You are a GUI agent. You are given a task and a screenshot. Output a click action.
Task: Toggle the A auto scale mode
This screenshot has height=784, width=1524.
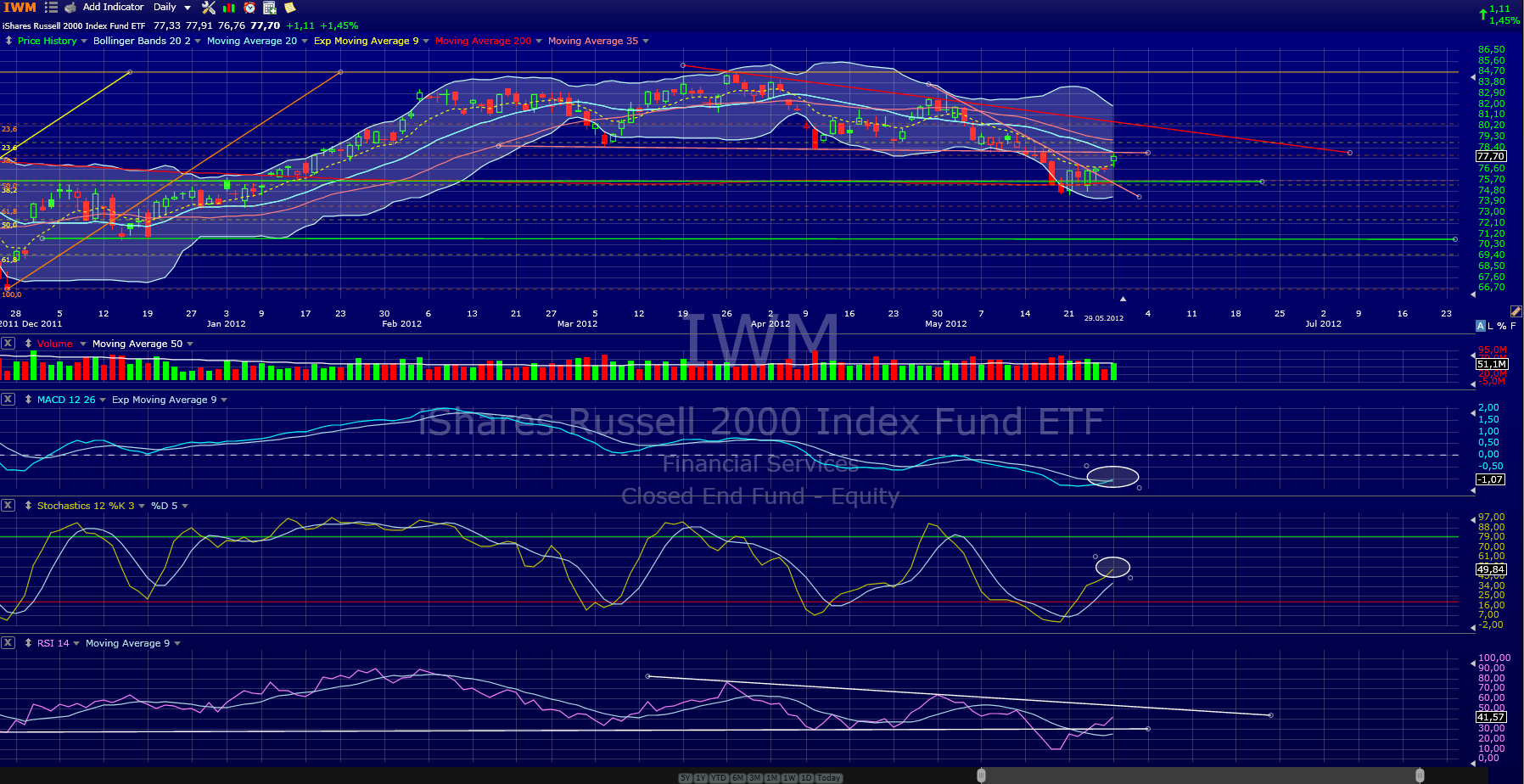[1481, 326]
